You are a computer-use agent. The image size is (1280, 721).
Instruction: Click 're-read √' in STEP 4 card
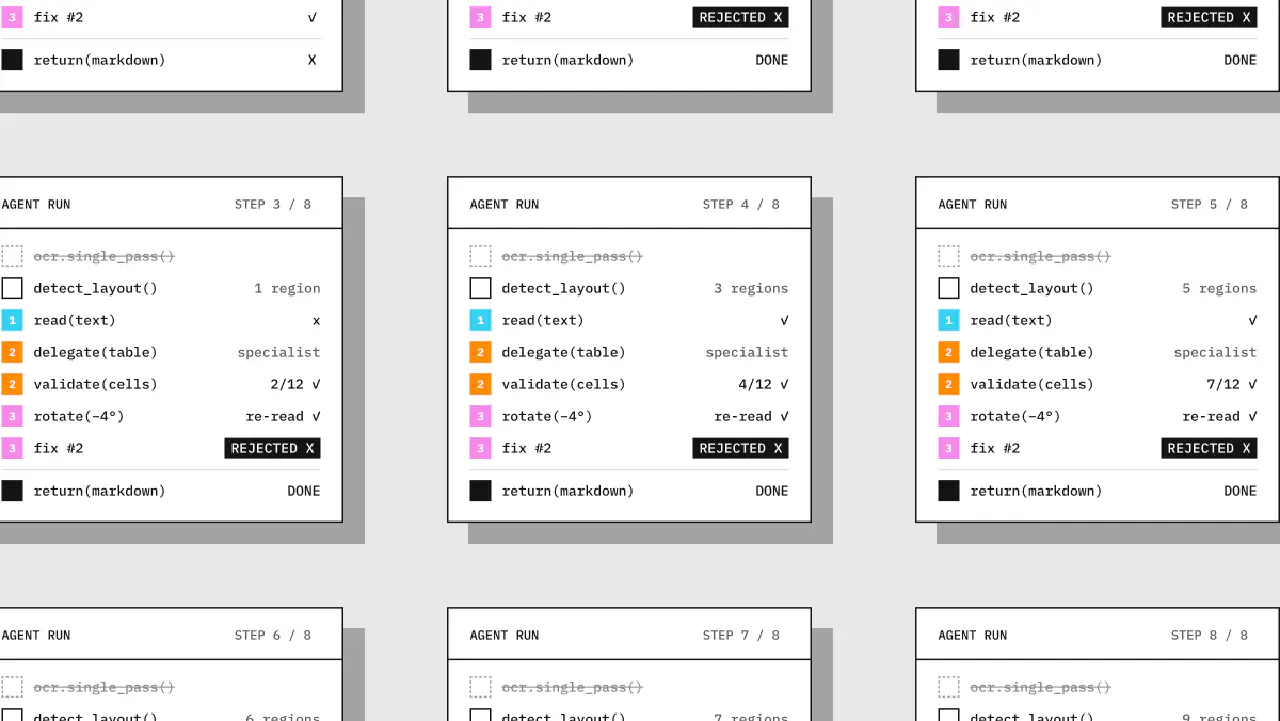751,416
